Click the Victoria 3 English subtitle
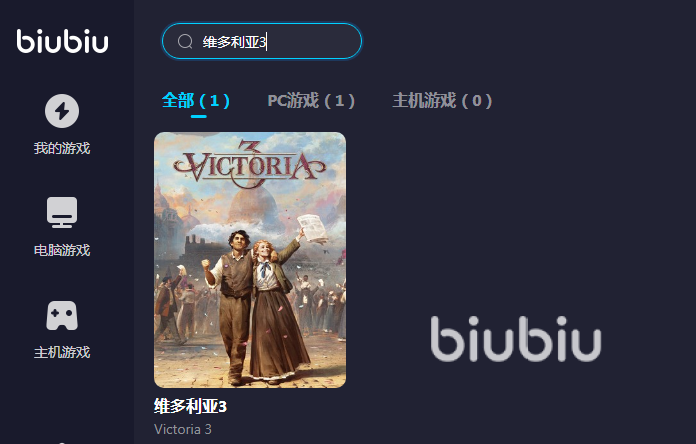696x444 pixels. pos(183,429)
